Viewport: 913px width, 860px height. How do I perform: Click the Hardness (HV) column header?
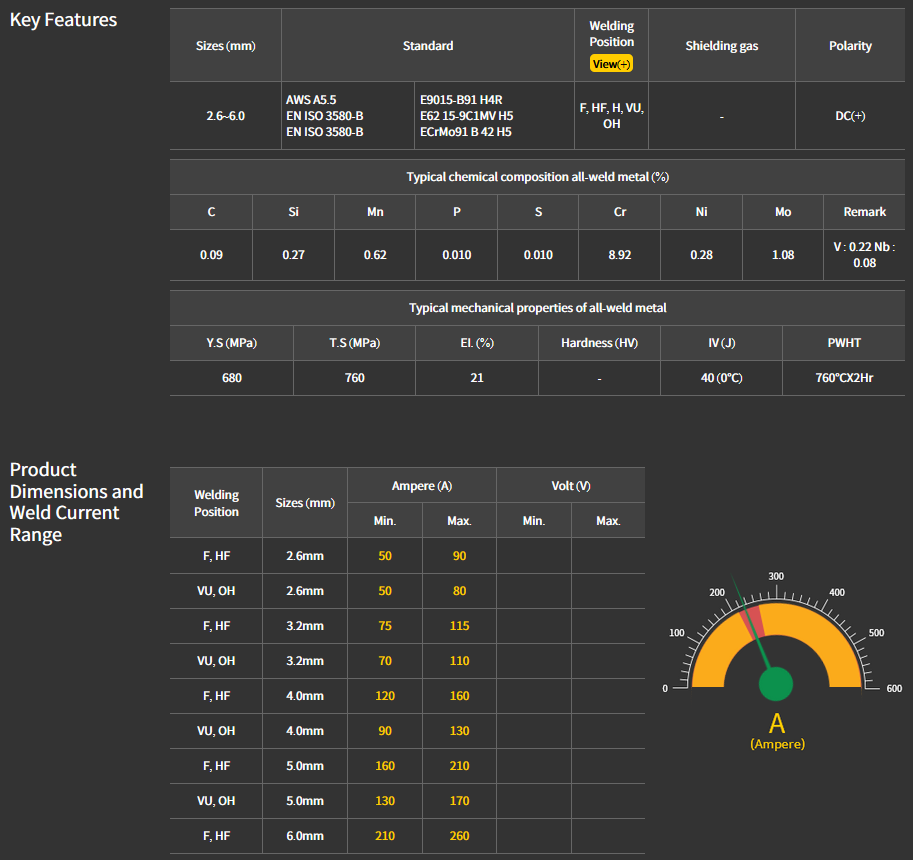599,343
